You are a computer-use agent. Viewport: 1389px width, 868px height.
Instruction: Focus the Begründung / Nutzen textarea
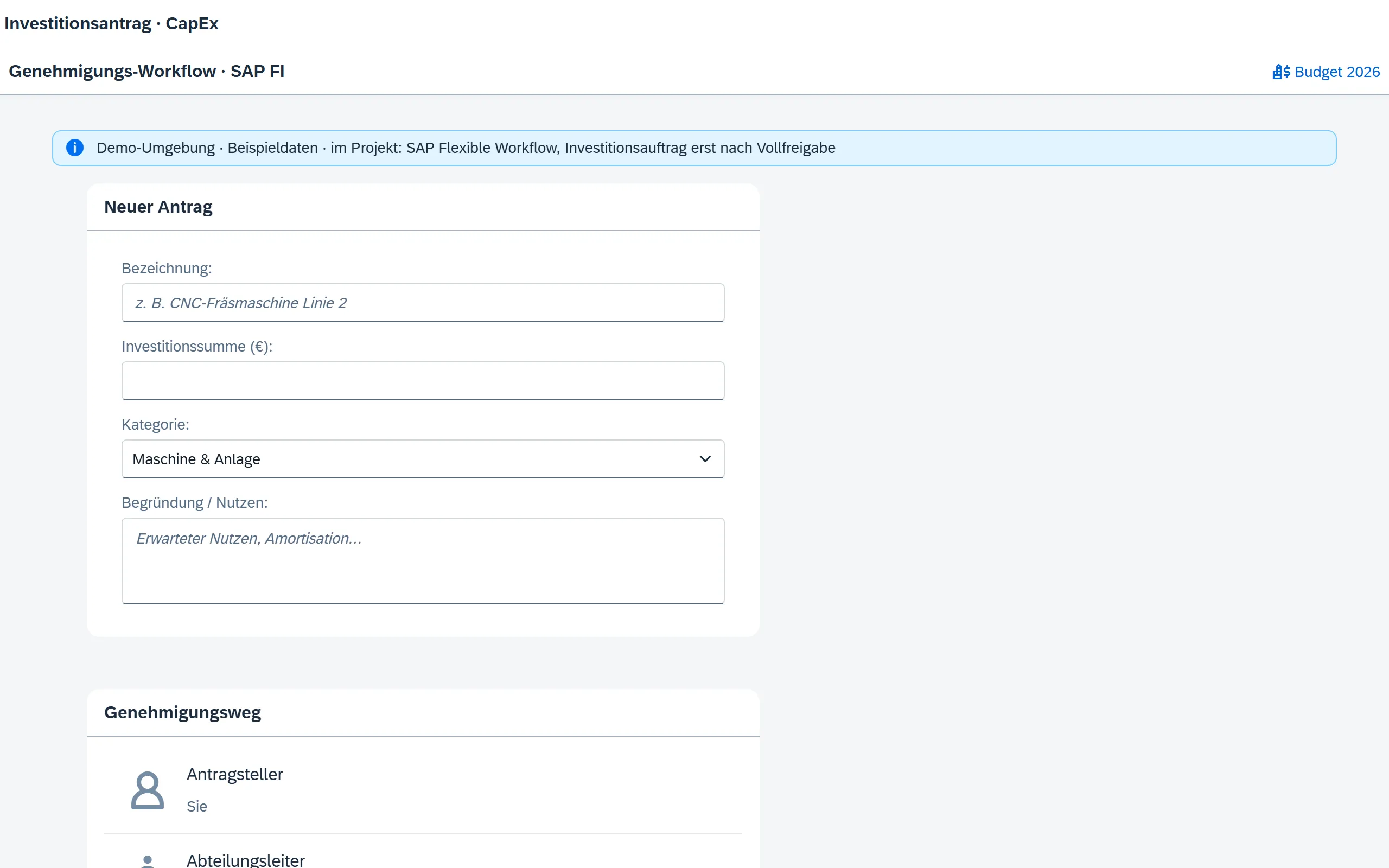point(423,561)
